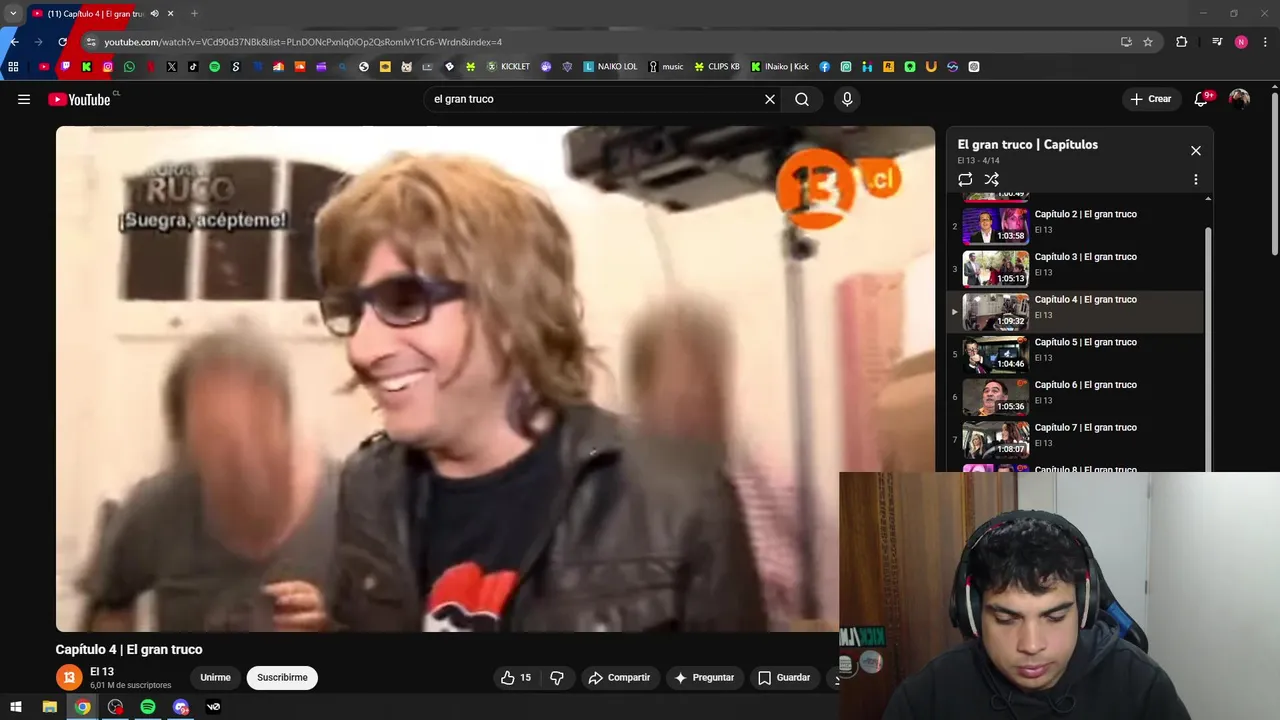Screen dimensions: 1280x720
Task: Play Capítulo 3 from playlist
Action: tap(1076, 269)
